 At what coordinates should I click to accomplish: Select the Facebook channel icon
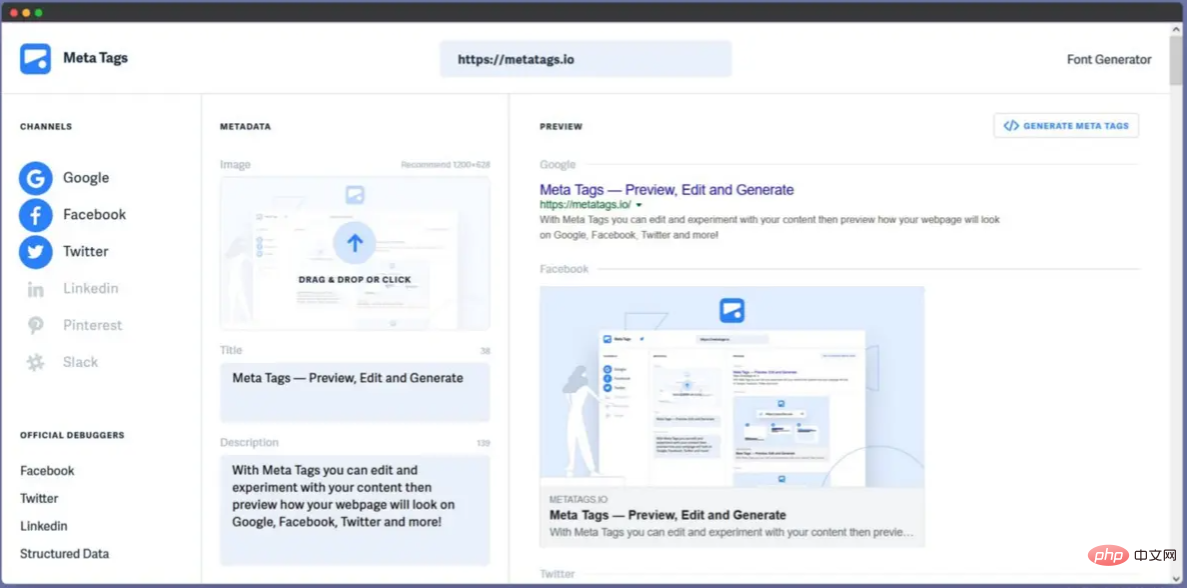tap(36, 215)
